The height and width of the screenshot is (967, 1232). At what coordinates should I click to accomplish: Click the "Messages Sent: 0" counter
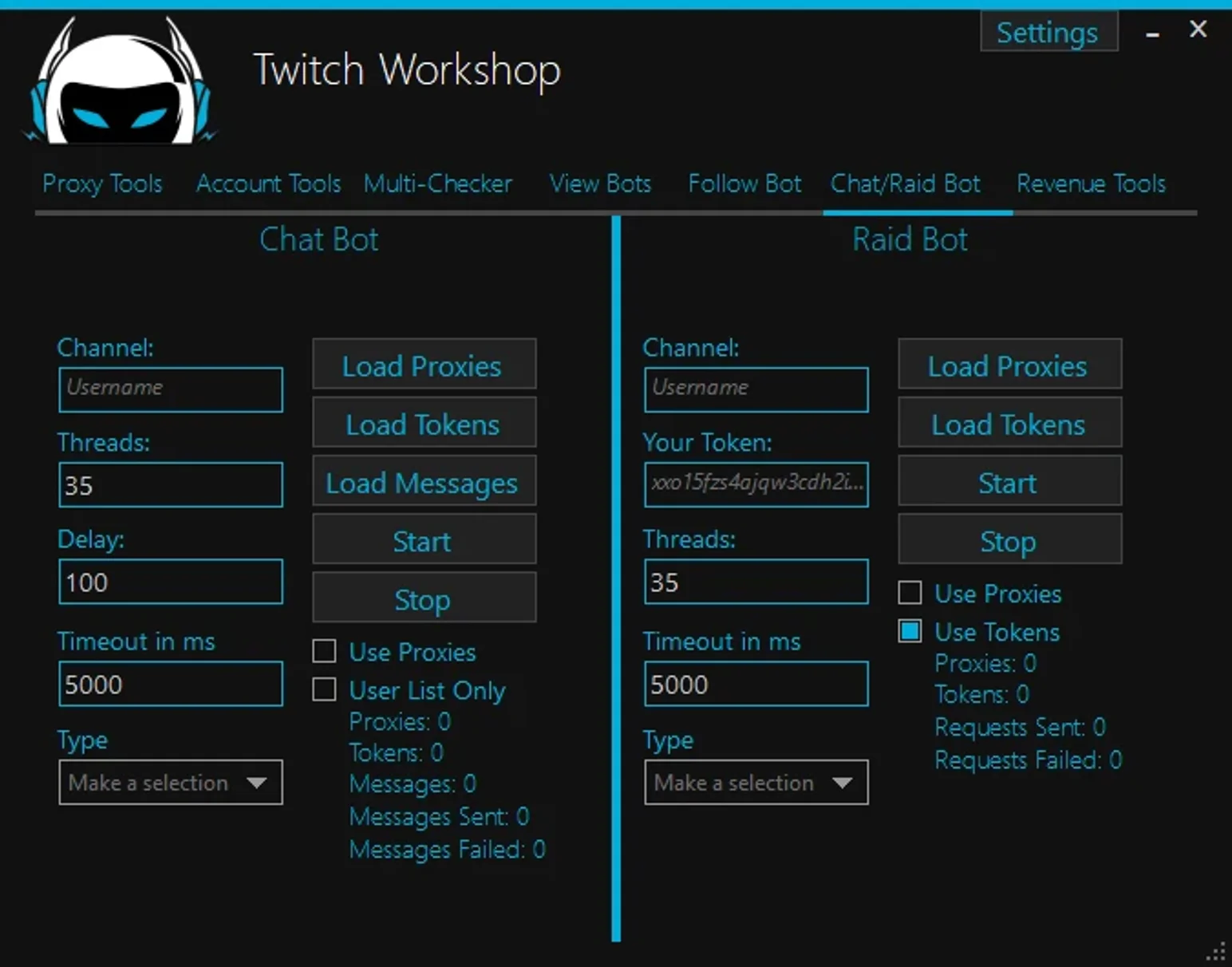[439, 816]
